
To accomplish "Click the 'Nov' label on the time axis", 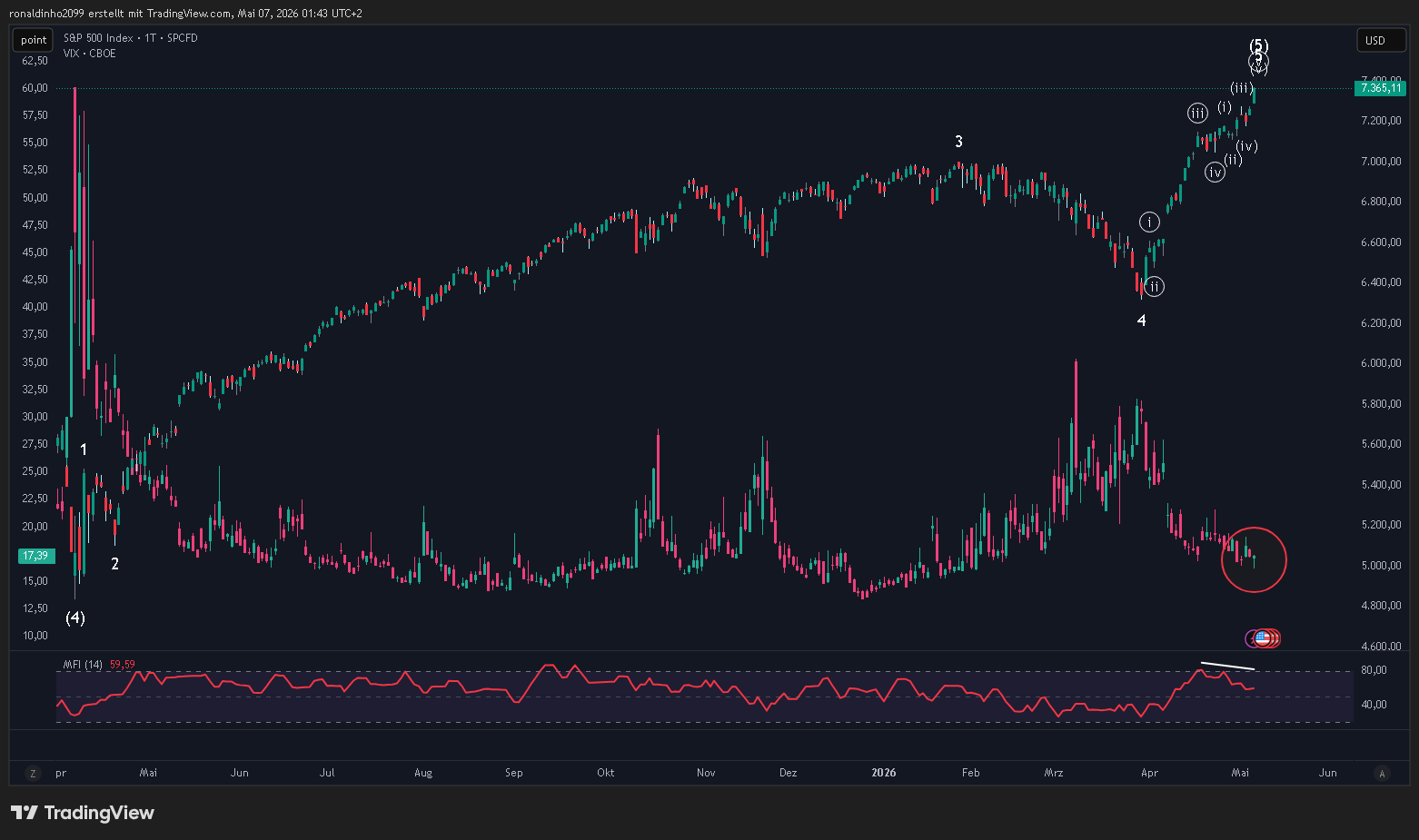I will [706, 773].
